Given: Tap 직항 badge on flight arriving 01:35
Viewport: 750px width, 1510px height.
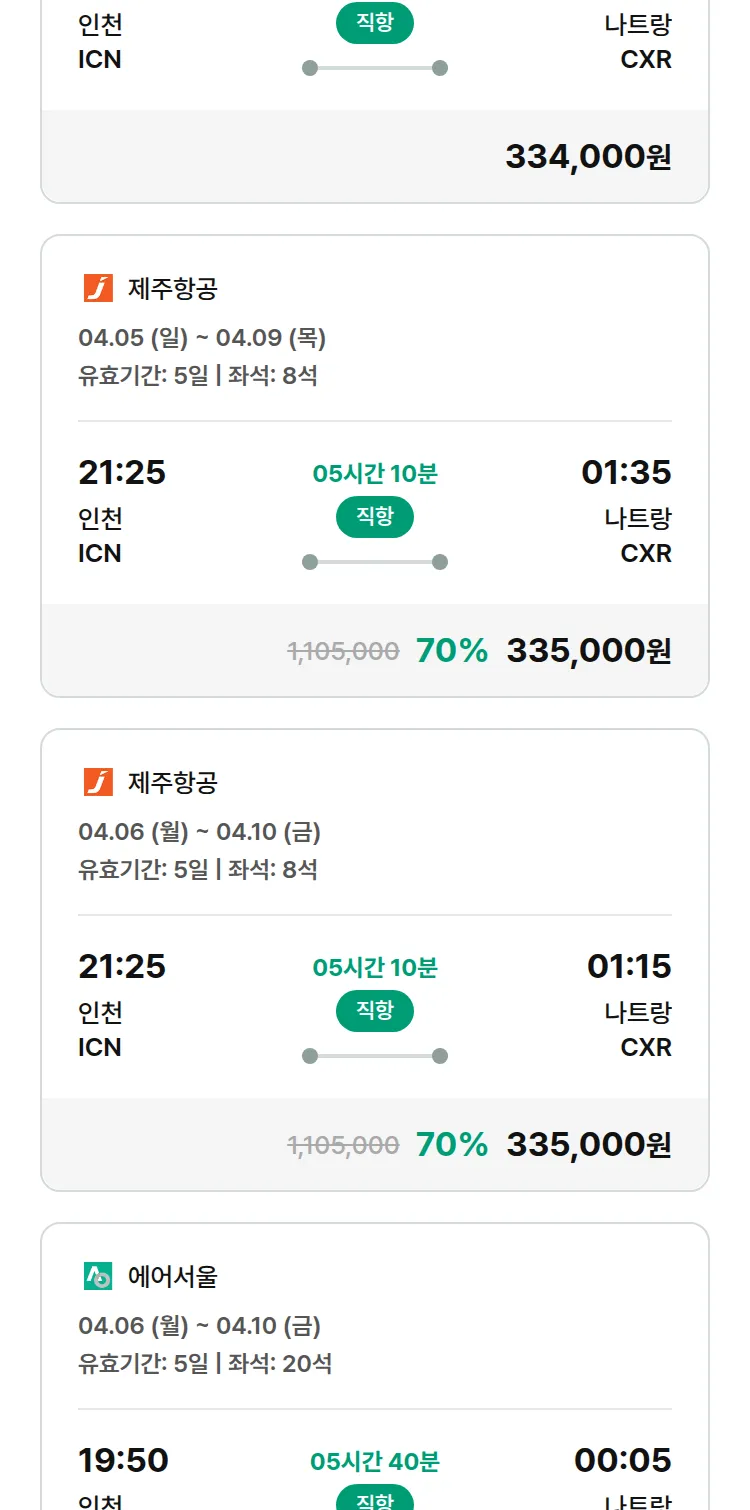Looking at the screenshot, I should (375, 517).
